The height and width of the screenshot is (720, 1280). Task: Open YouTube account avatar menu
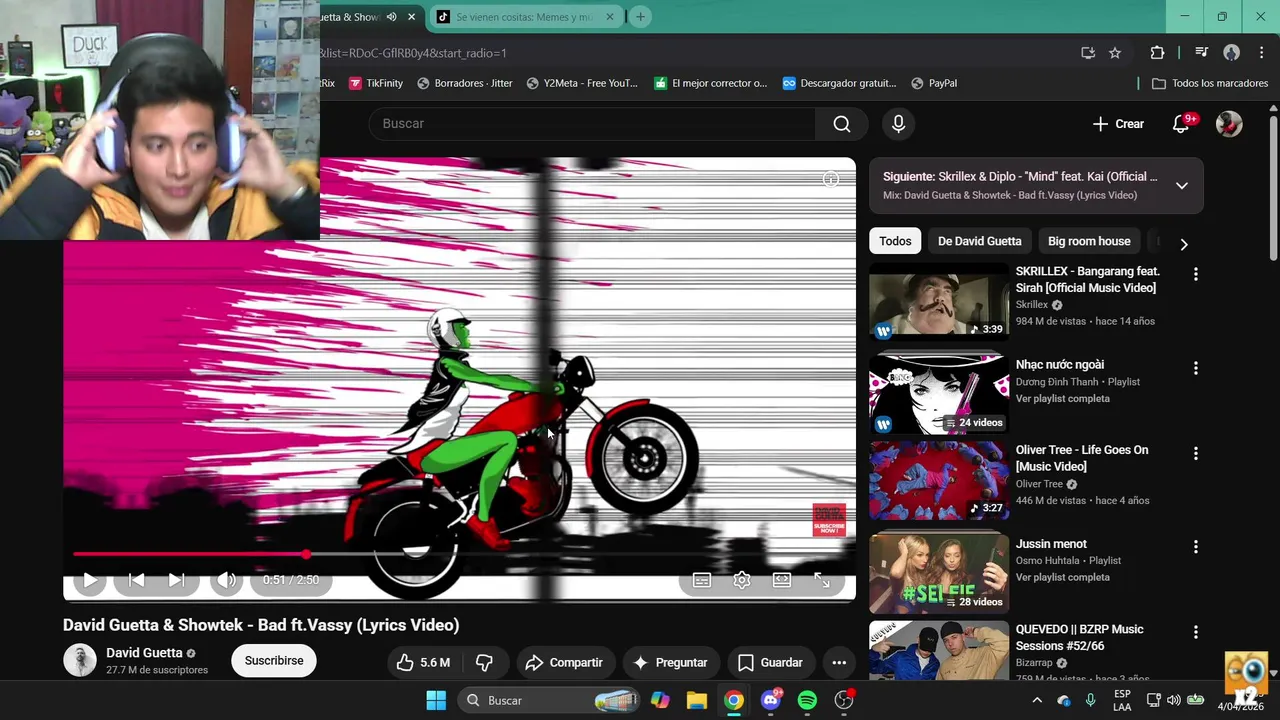pos(1229,124)
